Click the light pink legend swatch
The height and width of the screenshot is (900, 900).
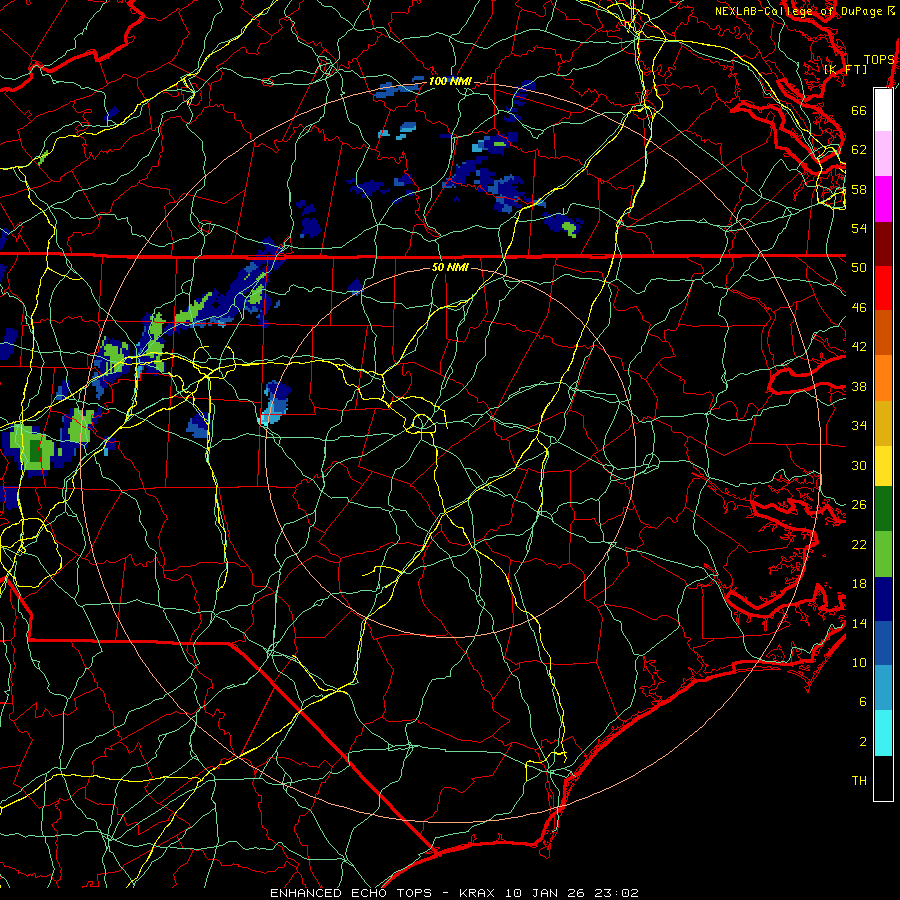883,153
